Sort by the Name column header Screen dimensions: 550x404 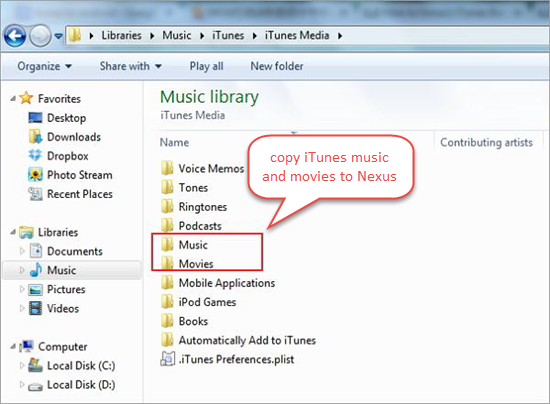pyautogui.click(x=174, y=142)
